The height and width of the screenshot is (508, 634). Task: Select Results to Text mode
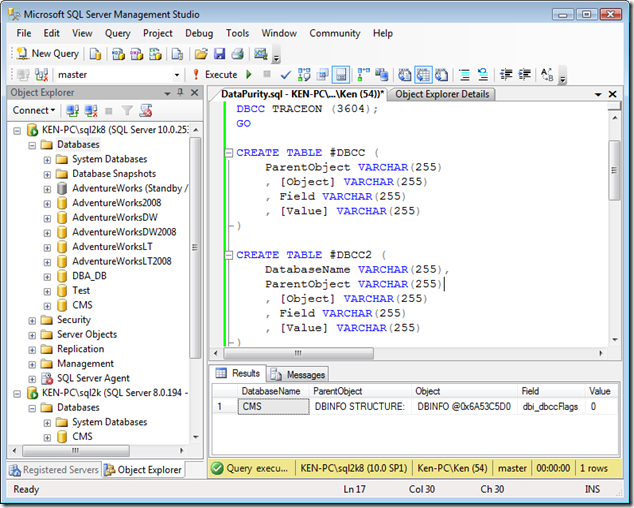[405, 74]
